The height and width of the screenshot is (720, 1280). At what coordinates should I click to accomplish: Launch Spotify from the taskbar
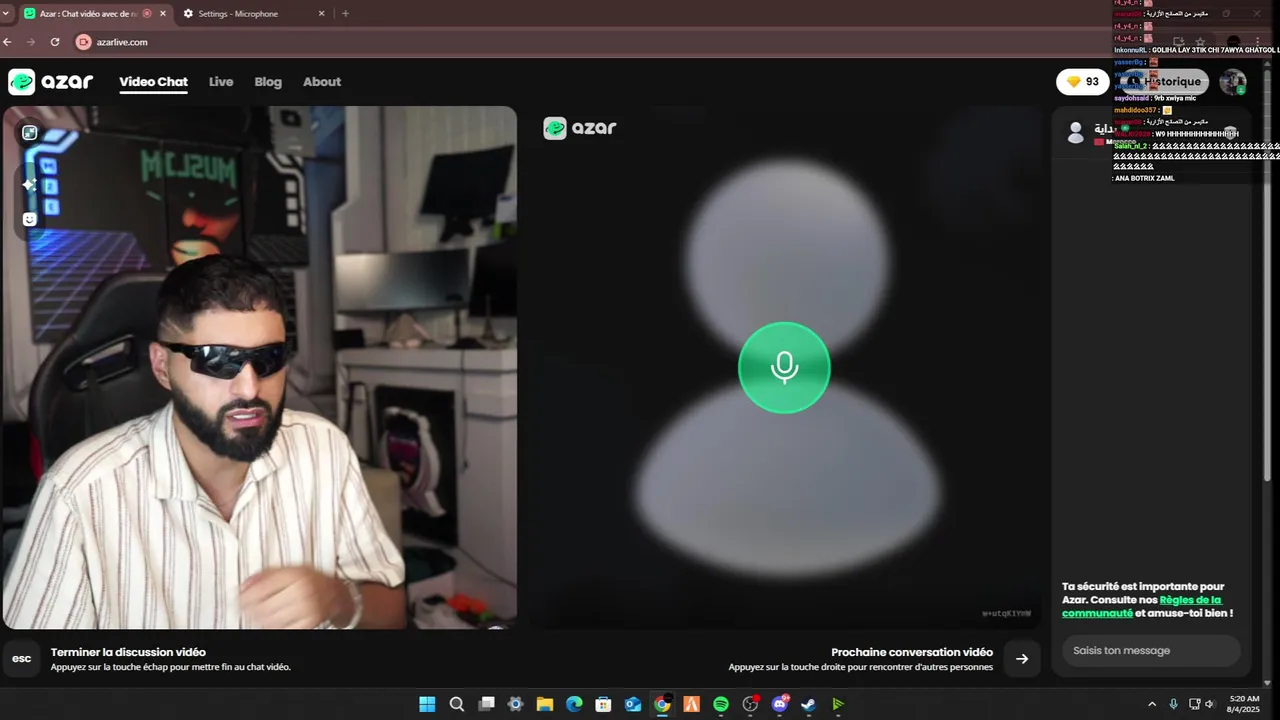pyautogui.click(x=721, y=704)
